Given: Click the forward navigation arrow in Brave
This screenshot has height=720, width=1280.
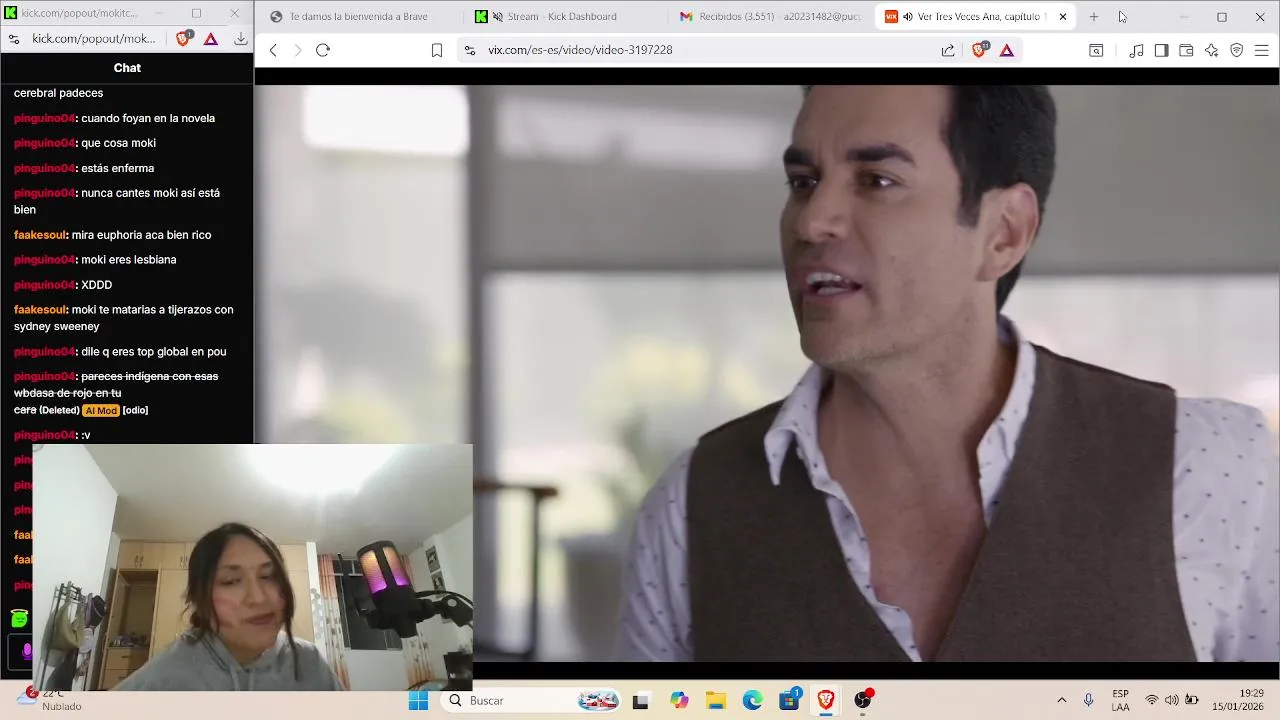Looking at the screenshot, I should pos(297,50).
